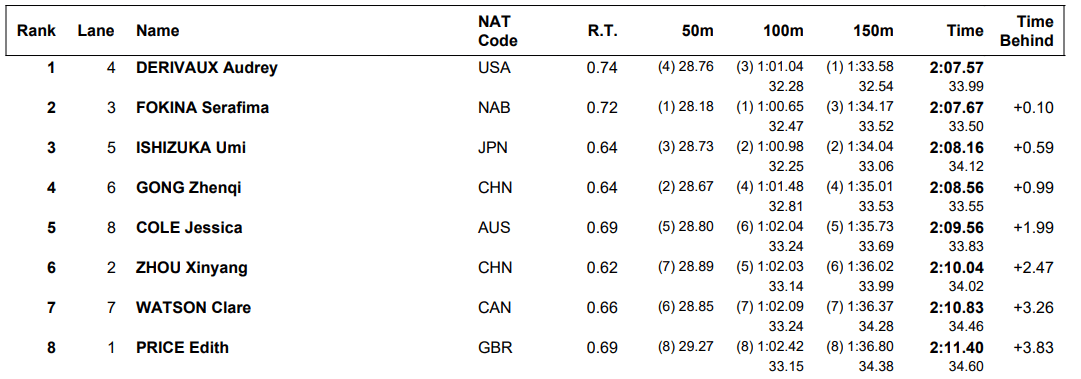
Task: Click the Name column header
Action: (157, 31)
